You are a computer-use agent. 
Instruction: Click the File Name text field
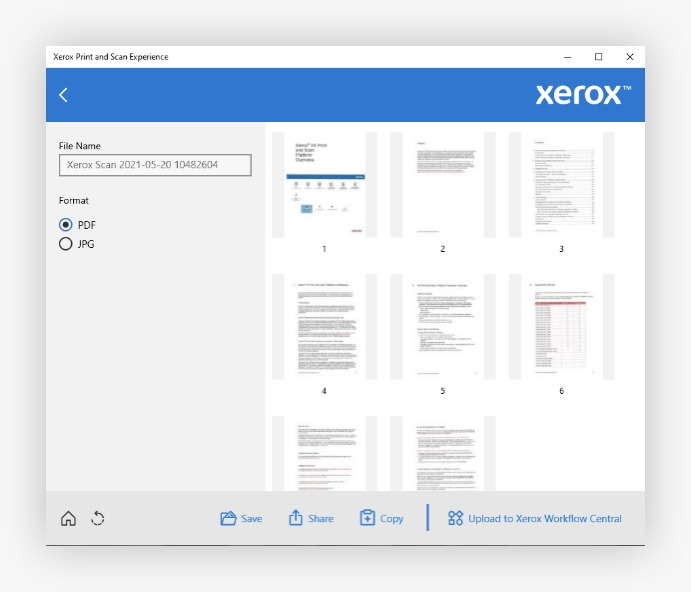click(x=155, y=165)
